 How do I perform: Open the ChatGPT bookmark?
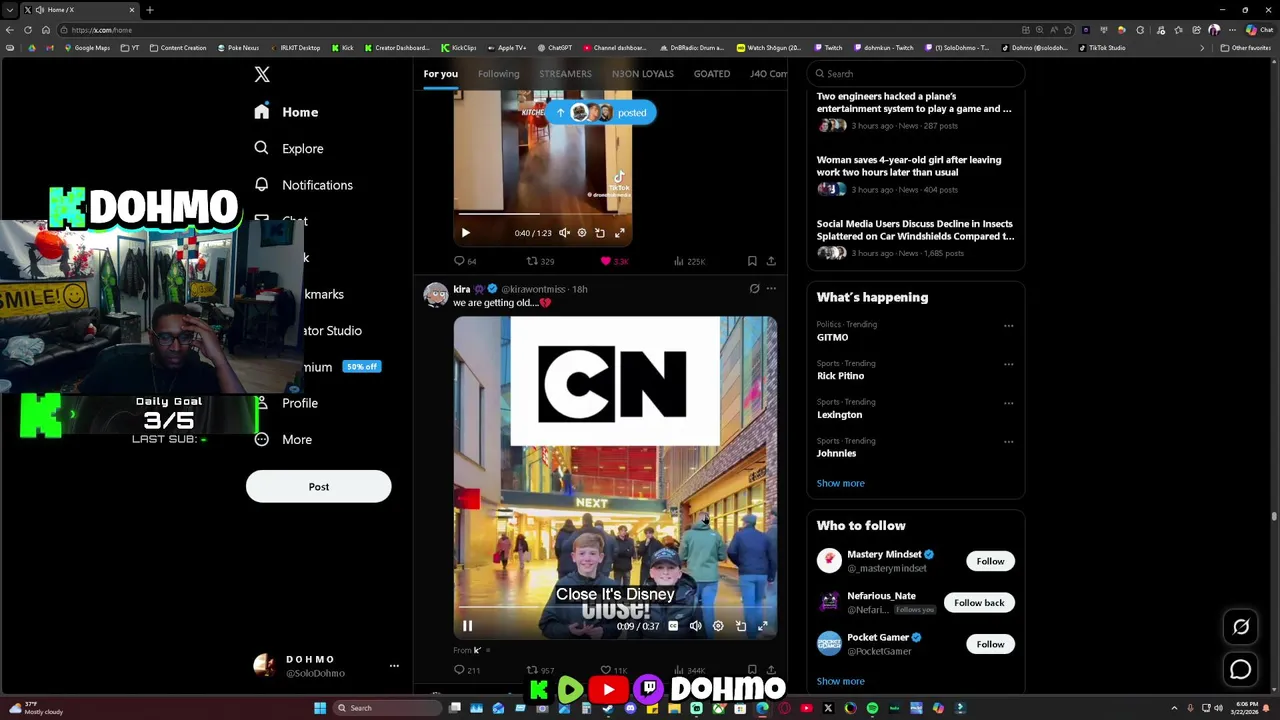(555, 48)
